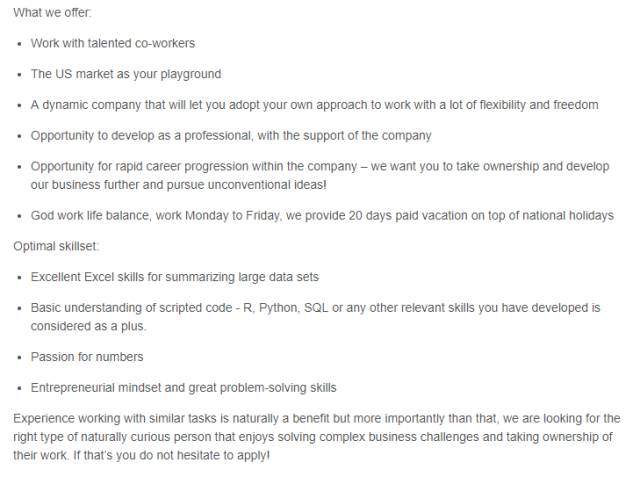
Task: Click the 'What we offer:' heading
Action: [x=52, y=12]
